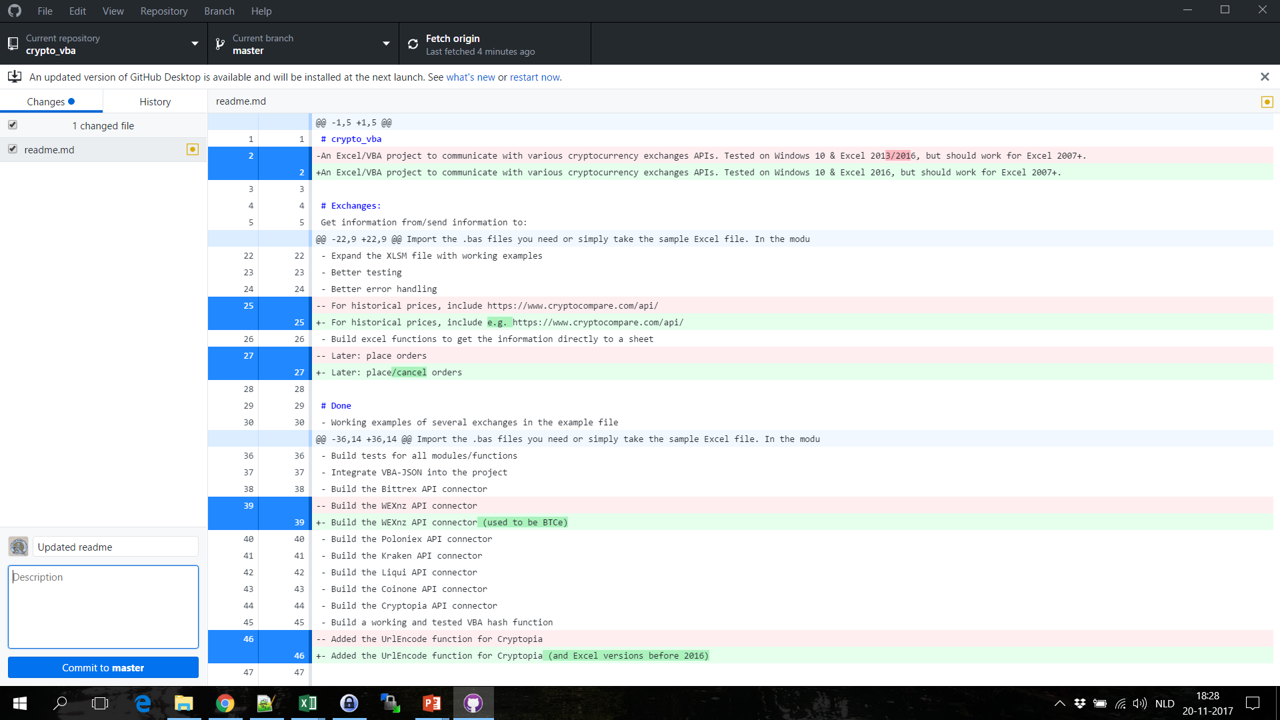Switch to the History tab
Image resolution: width=1280 pixels, height=720 pixels.
tap(154, 101)
